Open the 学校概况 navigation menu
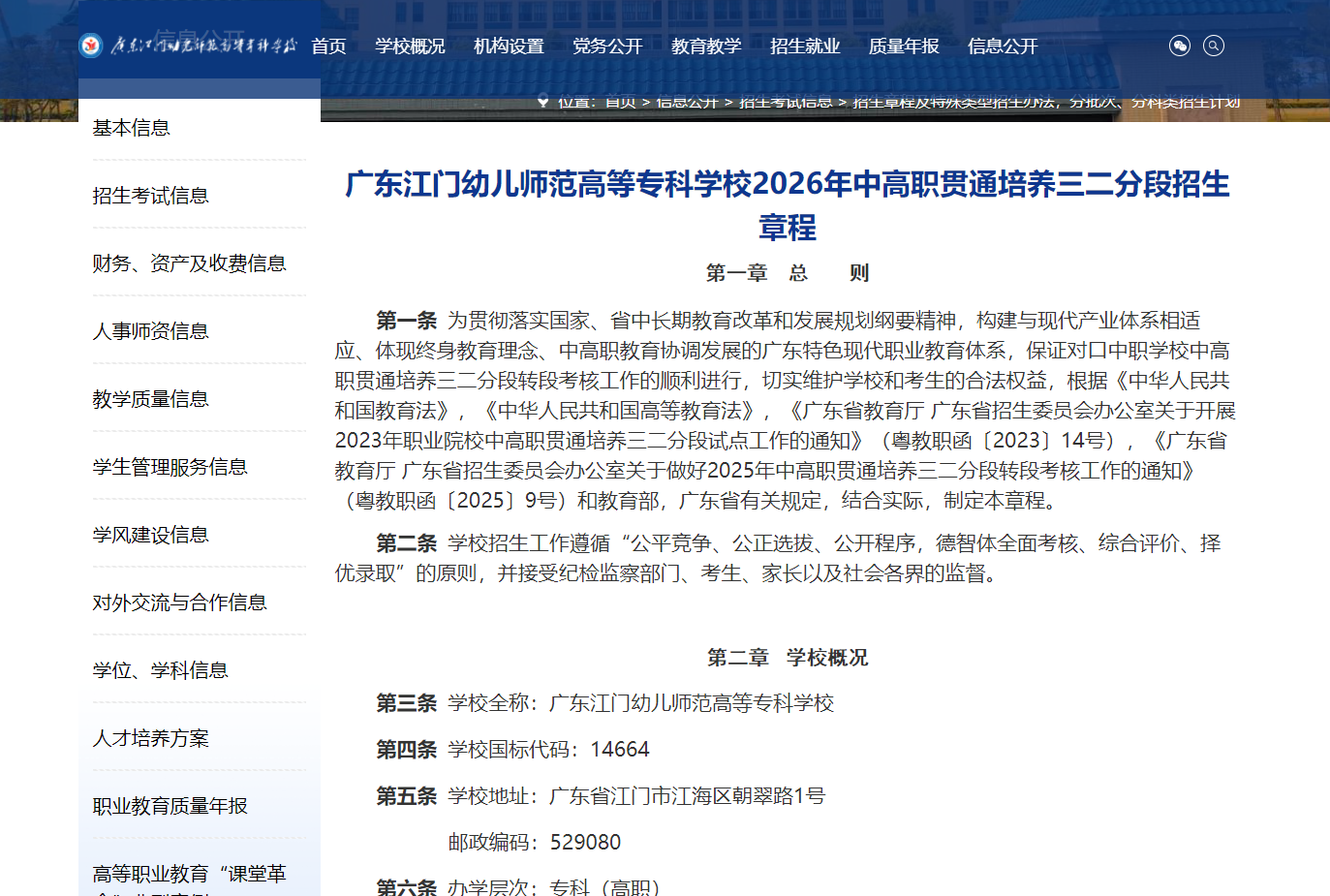Viewport: 1330px width, 896px height. (410, 46)
